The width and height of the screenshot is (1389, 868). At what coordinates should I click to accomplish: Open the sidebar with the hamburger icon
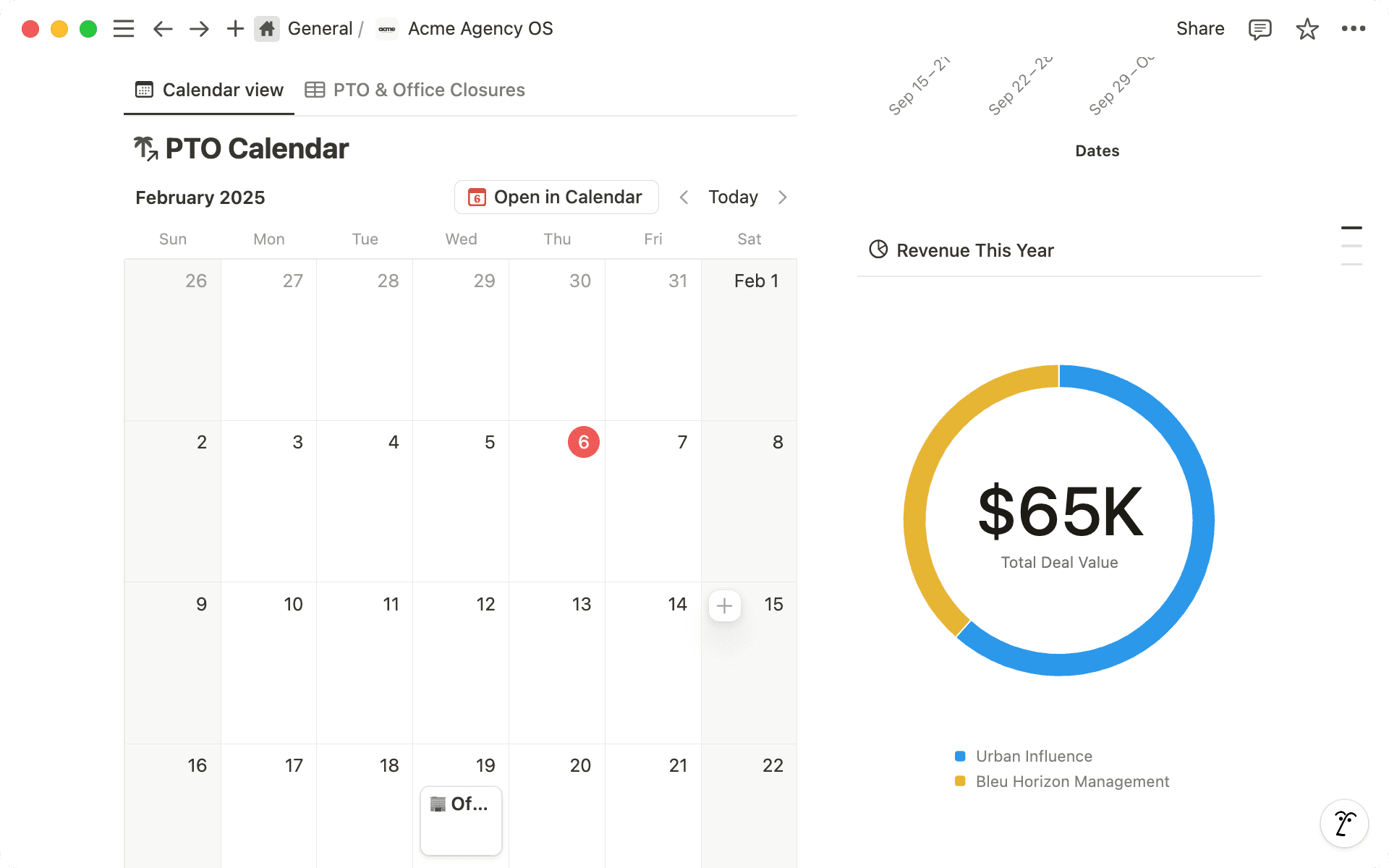click(x=123, y=28)
